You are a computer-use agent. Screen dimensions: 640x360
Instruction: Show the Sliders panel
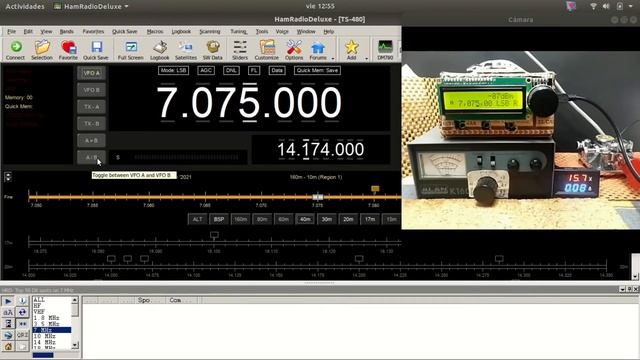pyautogui.click(x=240, y=50)
